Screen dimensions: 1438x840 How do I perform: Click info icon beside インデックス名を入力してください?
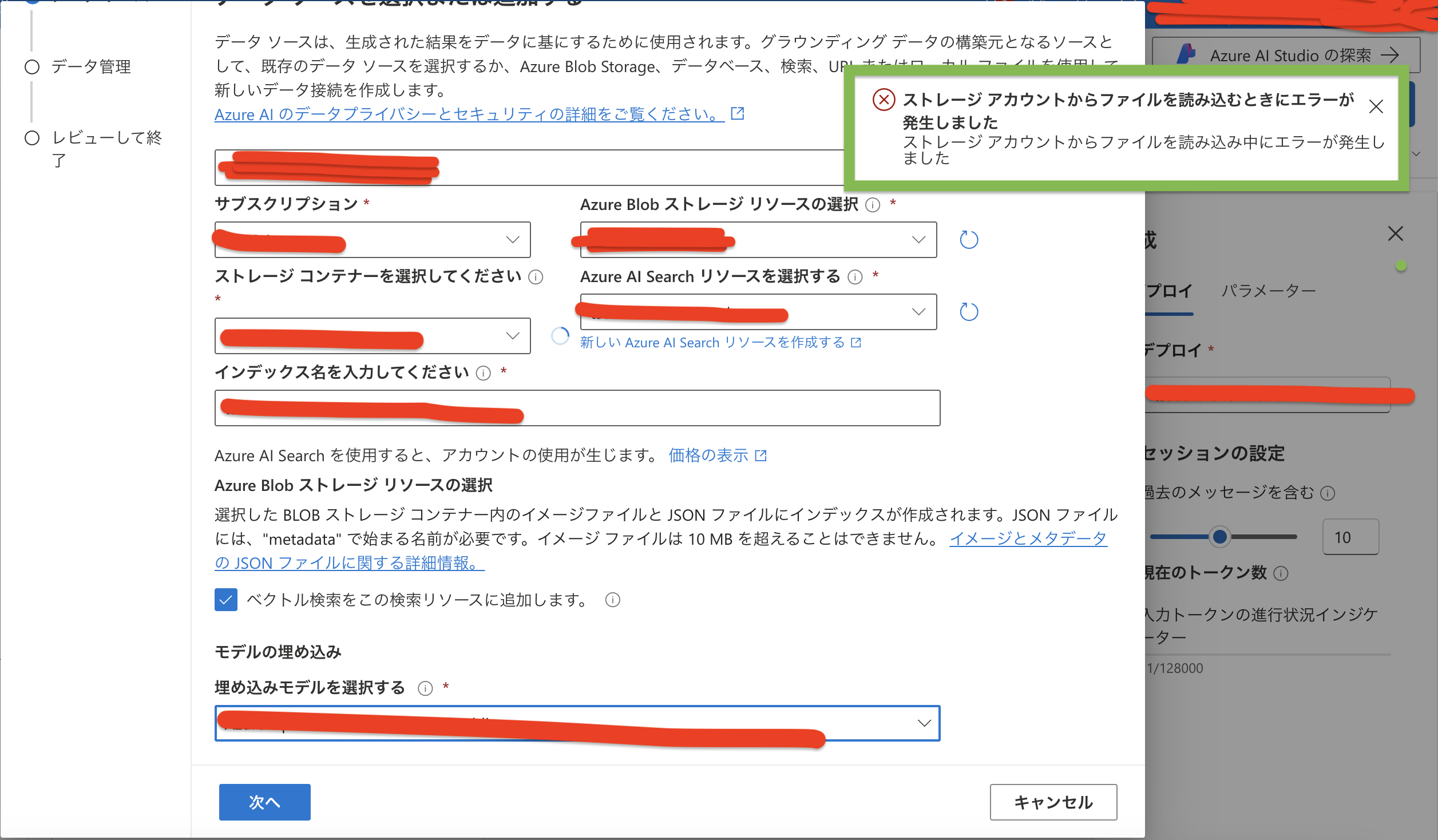tap(483, 373)
